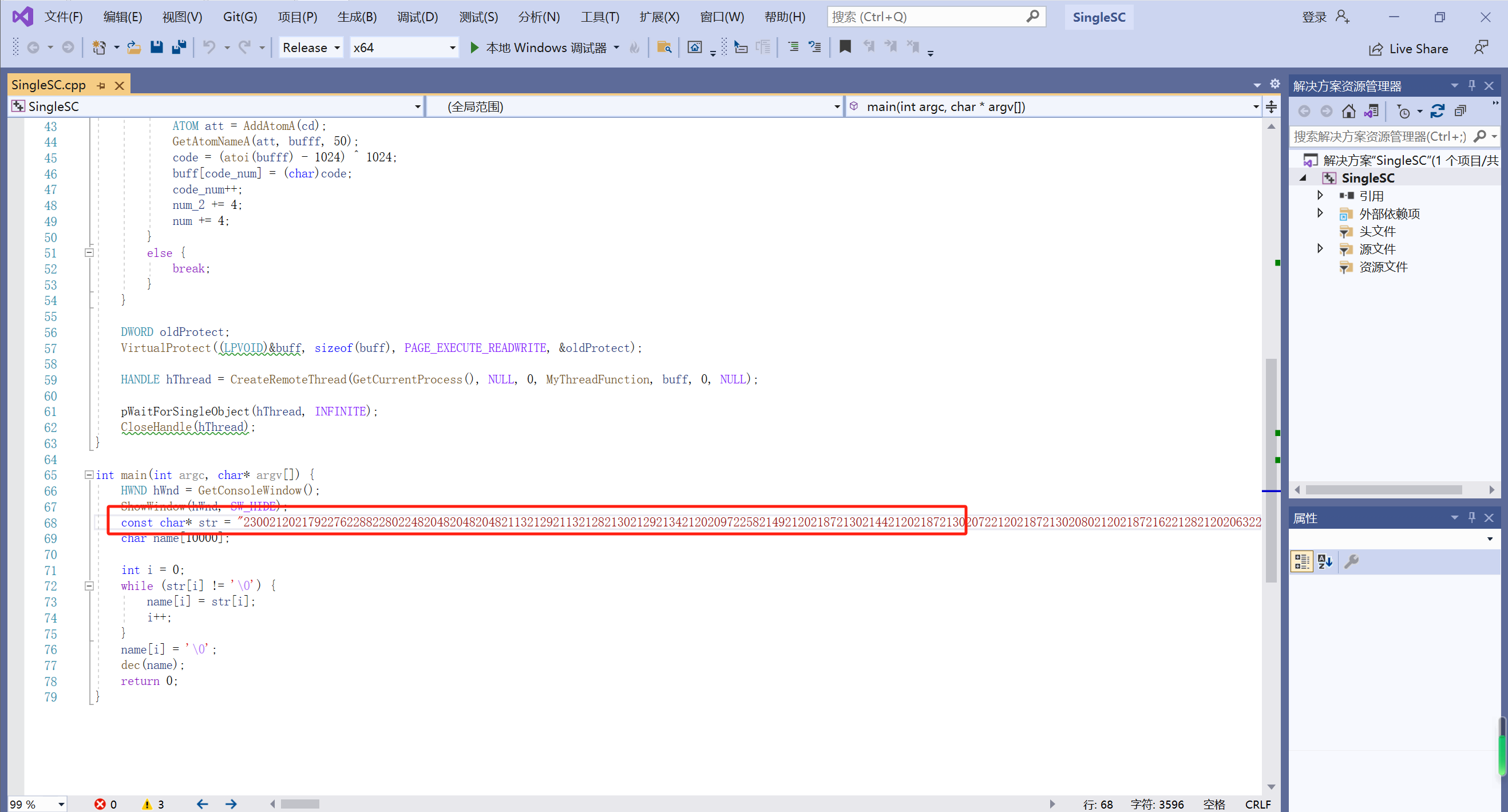This screenshot has width=1508, height=812.
Task: Click the 搜索 (Ctrl+Q) search box
Action: coord(926,17)
